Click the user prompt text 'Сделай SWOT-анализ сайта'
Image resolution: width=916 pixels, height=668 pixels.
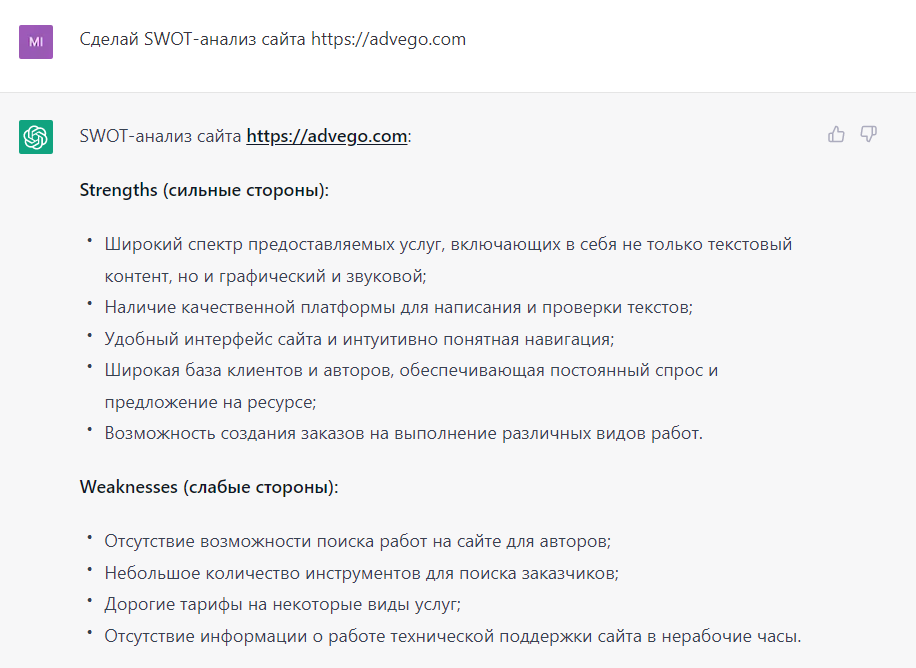(x=192, y=39)
